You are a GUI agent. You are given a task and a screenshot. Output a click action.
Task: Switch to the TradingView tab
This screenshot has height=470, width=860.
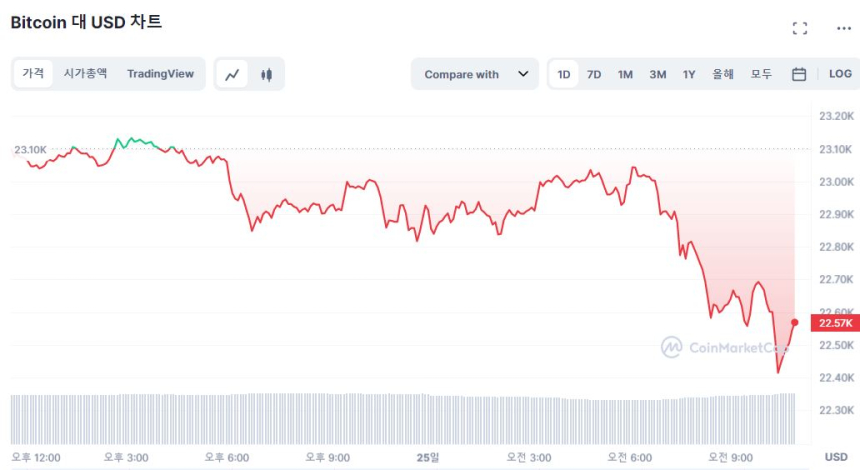point(160,73)
